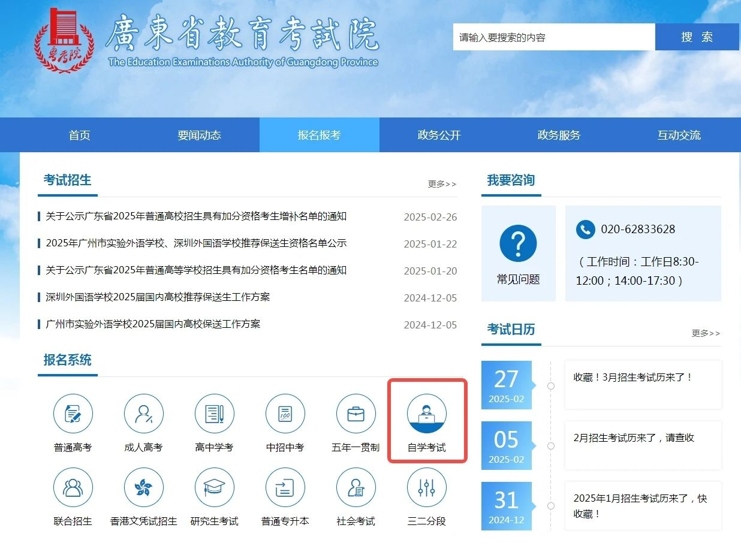Open the 要闻动态 nav tab

coord(199,135)
